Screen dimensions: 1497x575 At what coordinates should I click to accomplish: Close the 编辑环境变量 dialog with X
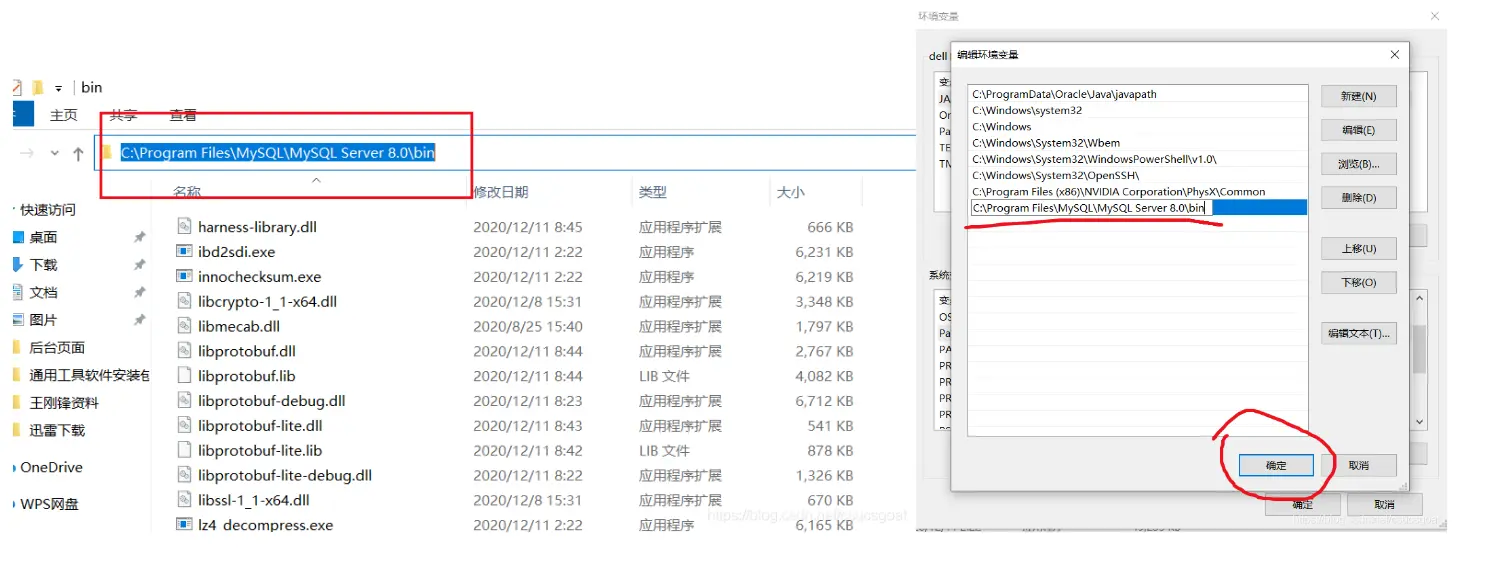[1395, 55]
